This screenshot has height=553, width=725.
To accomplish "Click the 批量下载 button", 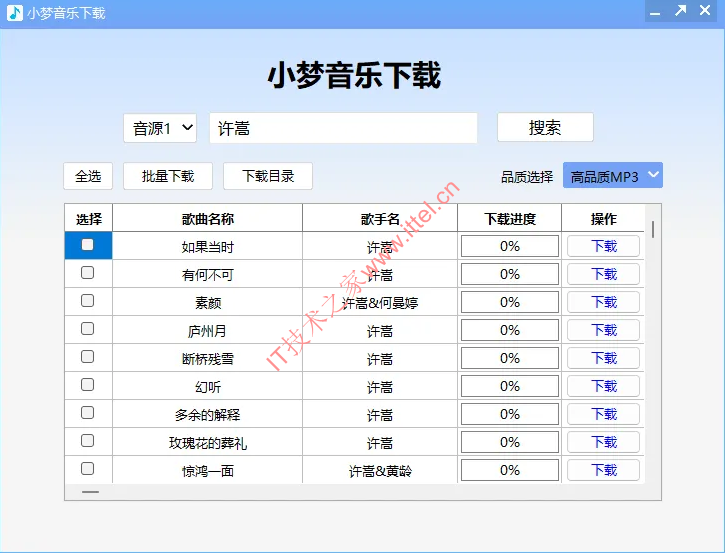I will (x=168, y=176).
